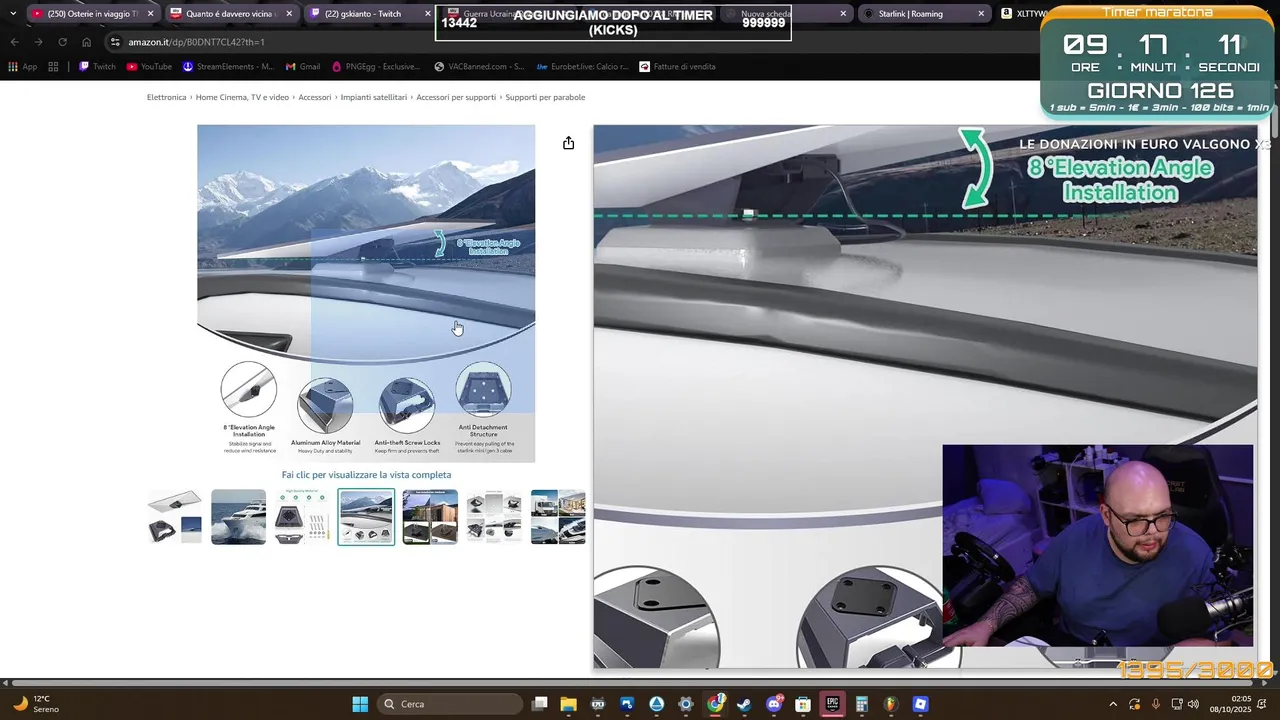Open the VACBanned.com bookmark
Viewport: 1280px width, 720px height.
479,67
